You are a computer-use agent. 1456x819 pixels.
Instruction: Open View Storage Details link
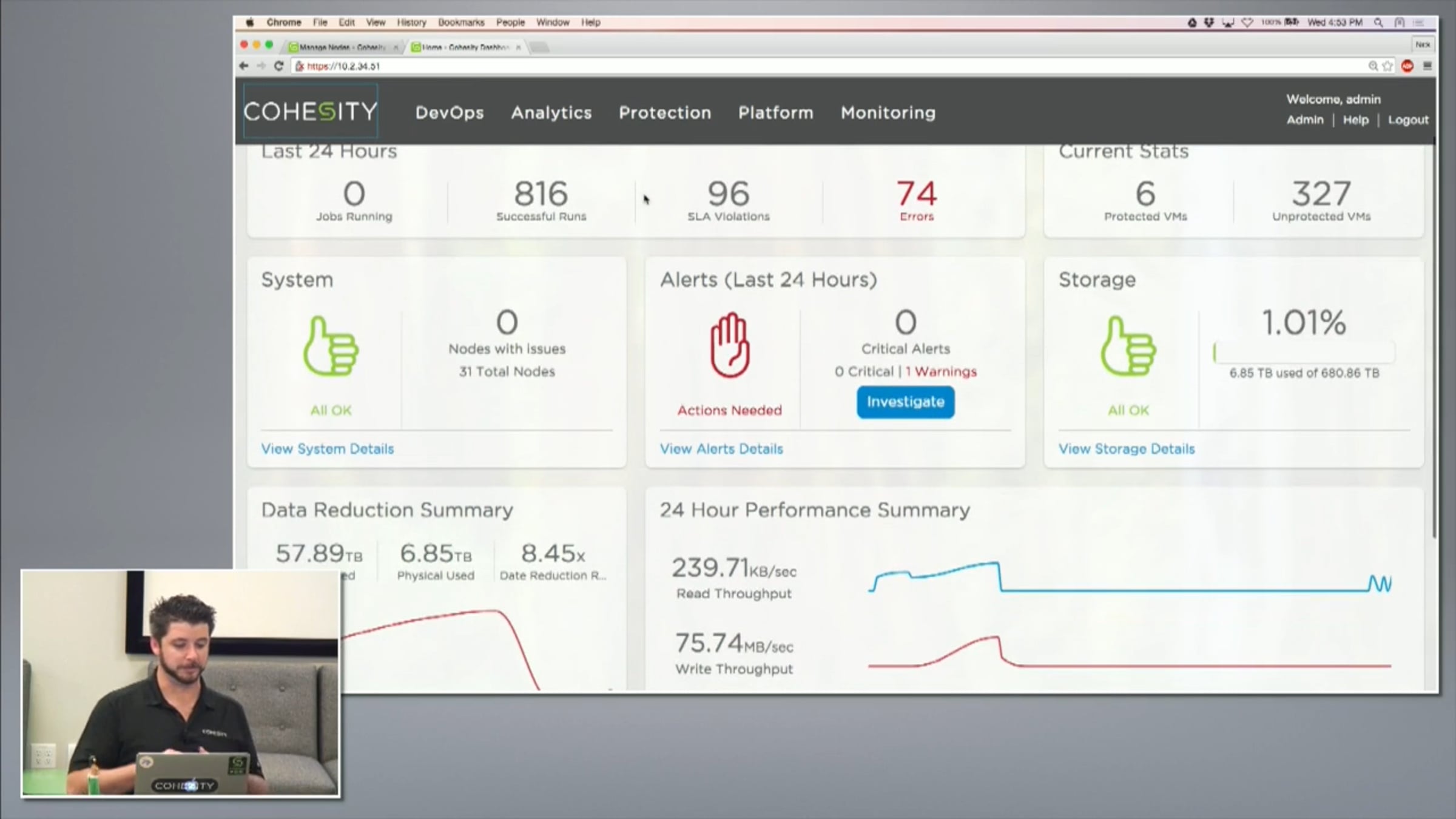[x=1127, y=449]
